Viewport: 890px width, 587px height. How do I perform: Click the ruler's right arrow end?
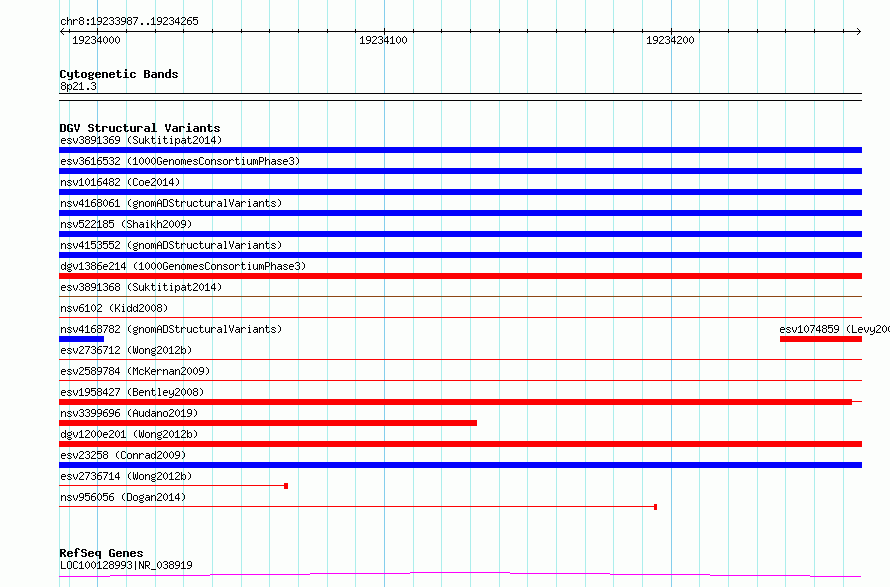pyautogui.click(x=859, y=32)
